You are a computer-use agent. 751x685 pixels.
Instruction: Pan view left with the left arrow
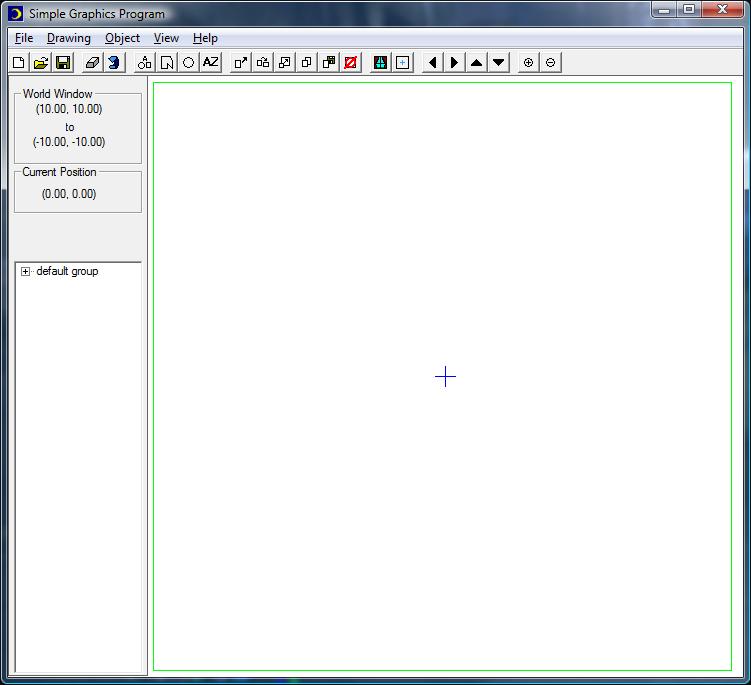click(432, 62)
